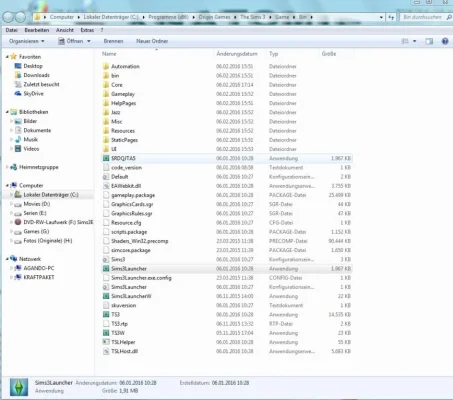This screenshot has width=453, height=400.
Task: Open the Bearbeiten menu
Action: 37,30
